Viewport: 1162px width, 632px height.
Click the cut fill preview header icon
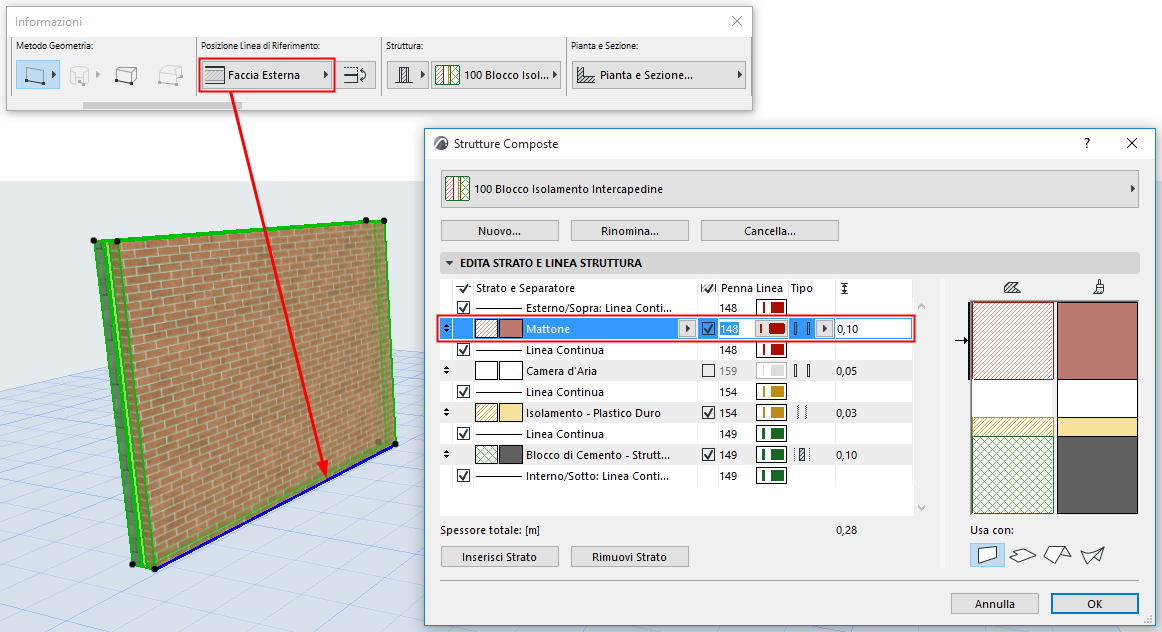click(1012, 287)
